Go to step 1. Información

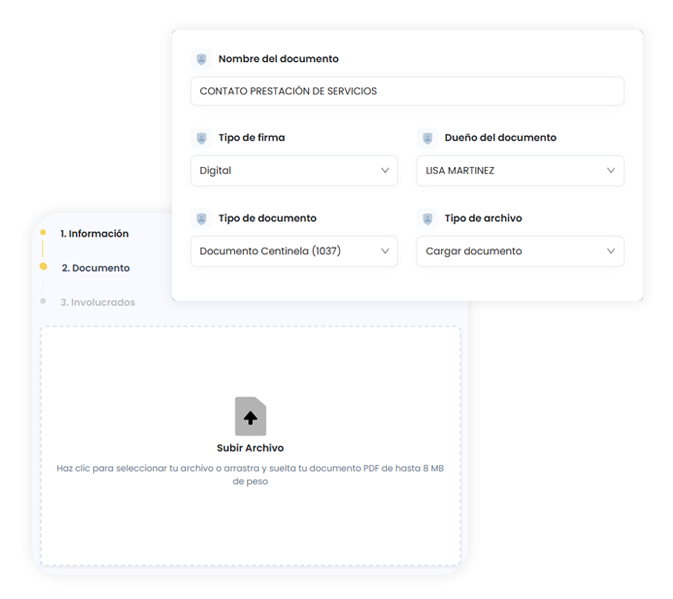94,234
